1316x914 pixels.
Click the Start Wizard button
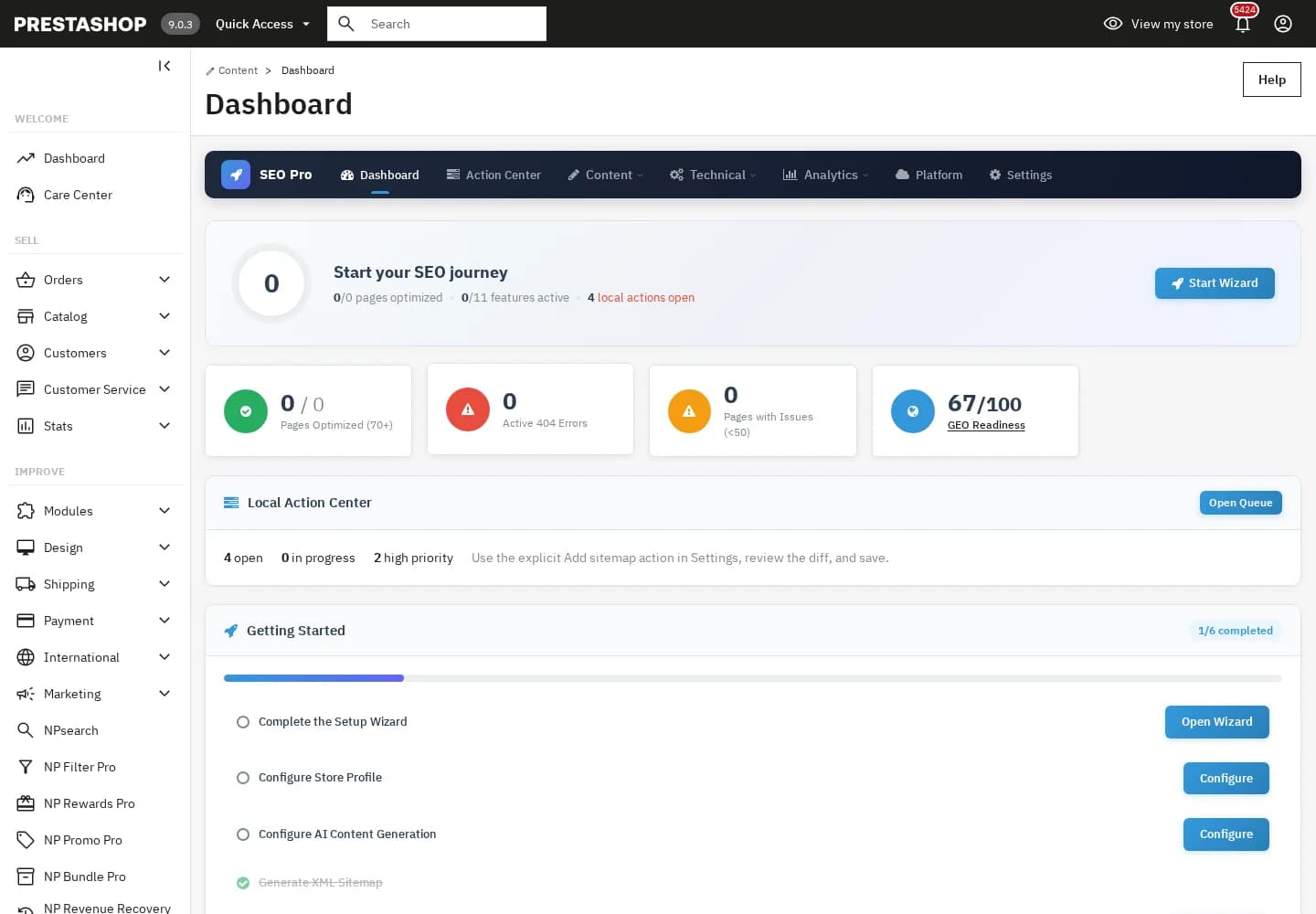(1215, 283)
